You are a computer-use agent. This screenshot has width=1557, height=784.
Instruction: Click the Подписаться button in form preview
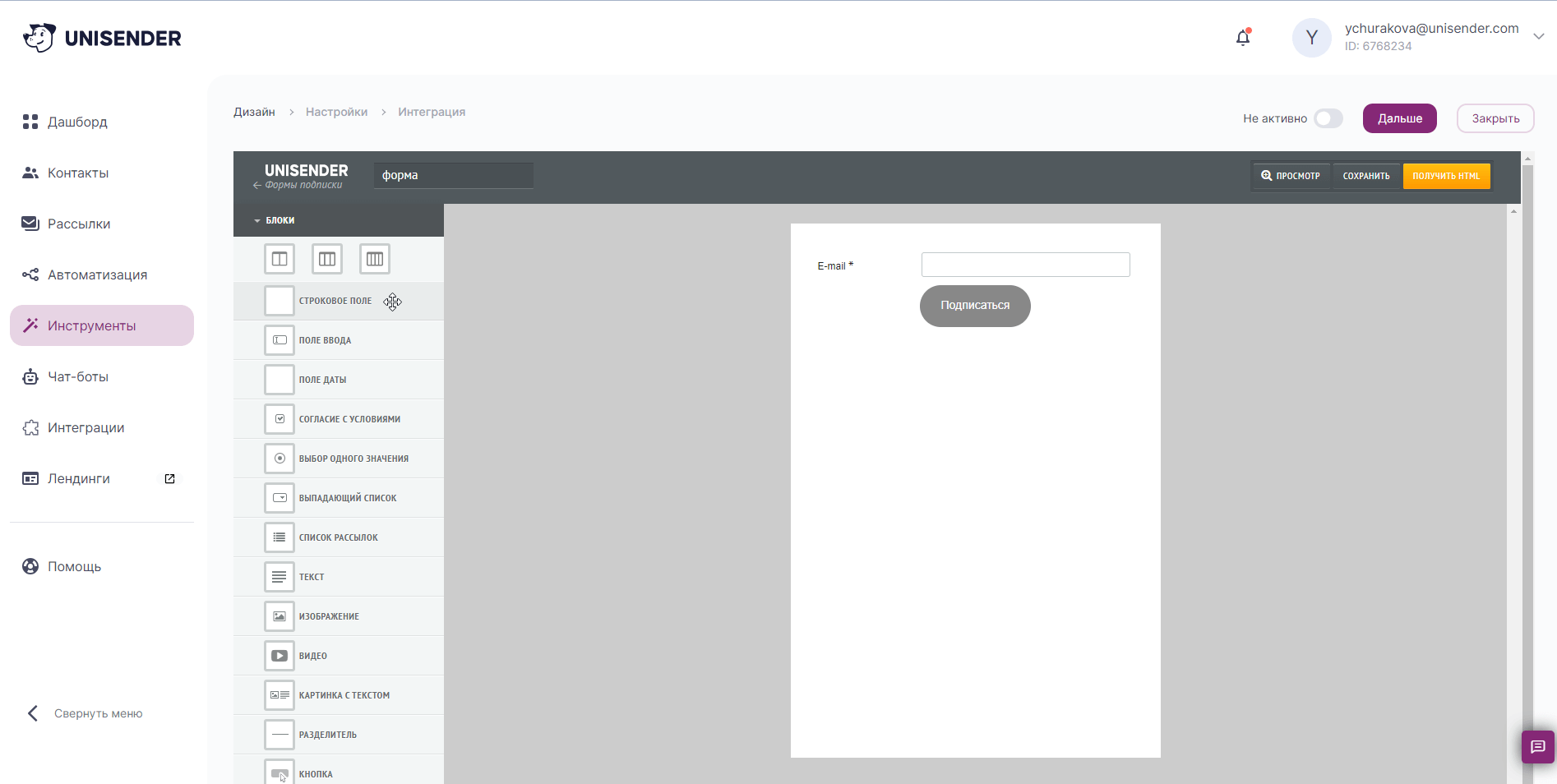pyautogui.click(x=975, y=306)
